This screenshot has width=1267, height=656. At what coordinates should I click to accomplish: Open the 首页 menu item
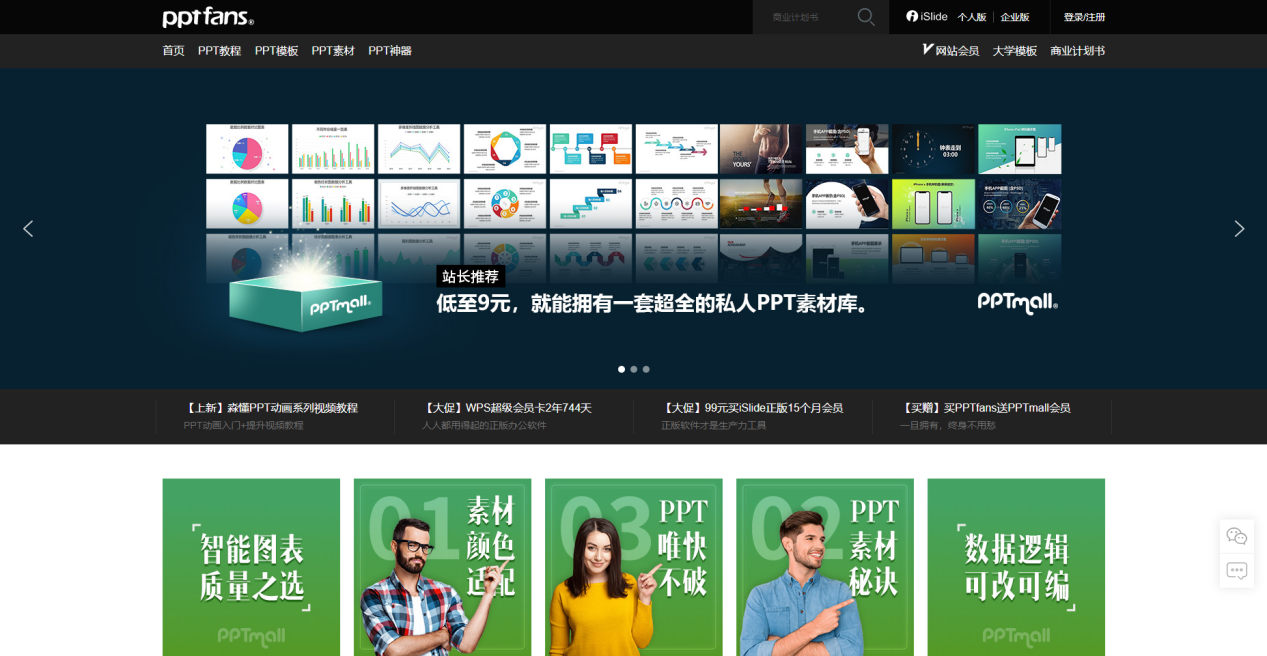pos(173,51)
